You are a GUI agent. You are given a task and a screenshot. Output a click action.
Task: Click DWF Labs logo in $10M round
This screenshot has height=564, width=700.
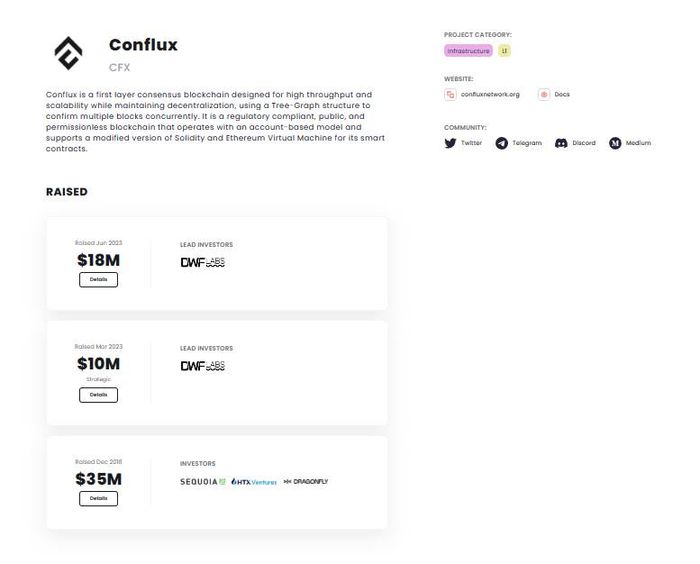pyautogui.click(x=203, y=366)
